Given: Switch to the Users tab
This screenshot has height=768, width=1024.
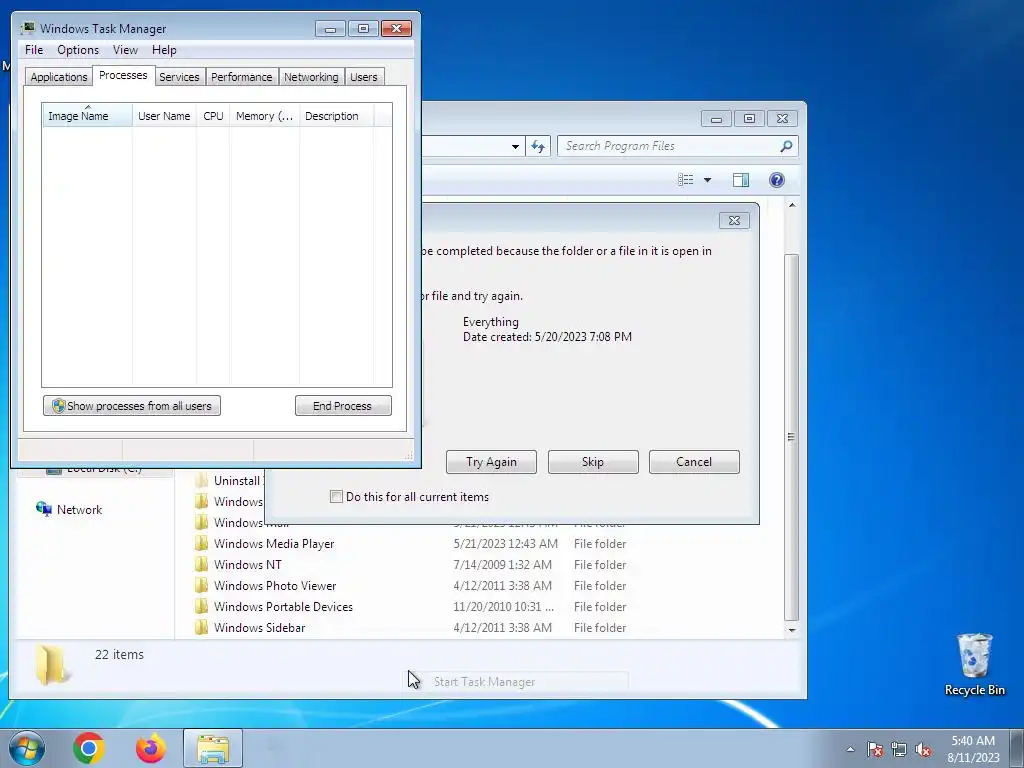Looking at the screenshot, I should [x=364, y=76].
